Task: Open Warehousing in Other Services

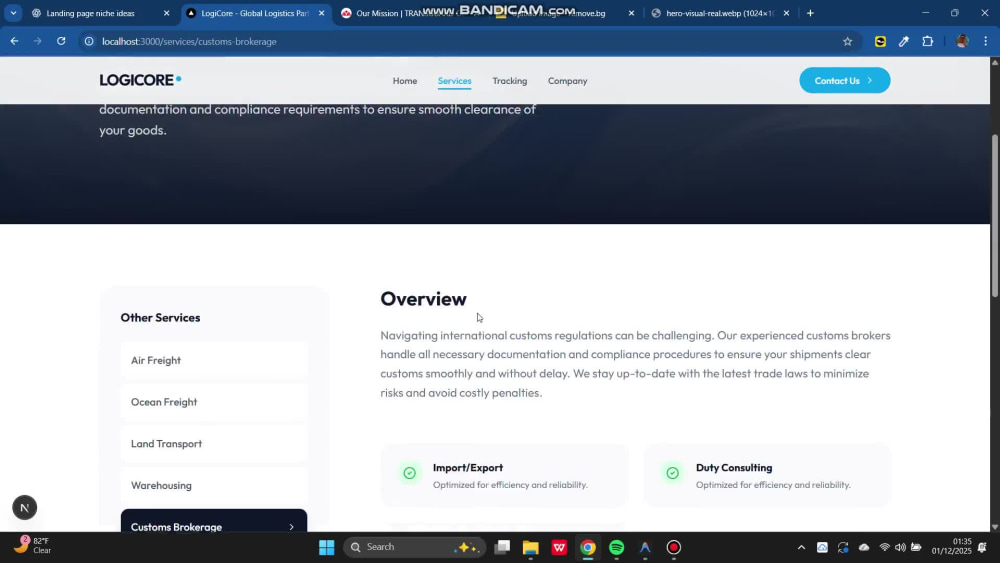Action: click(x=214, y=485)
